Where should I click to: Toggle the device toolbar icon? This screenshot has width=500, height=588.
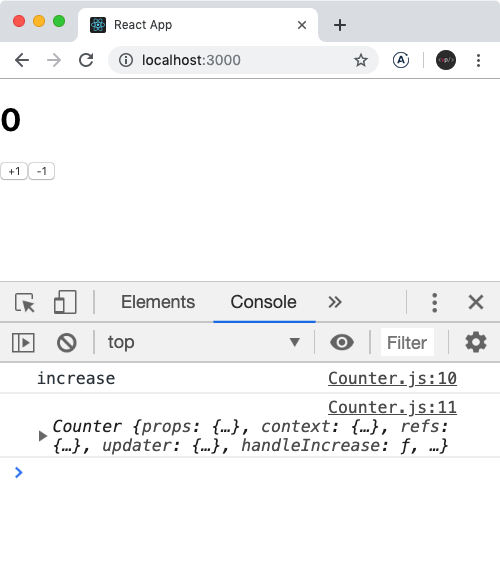tap(65, 302)
